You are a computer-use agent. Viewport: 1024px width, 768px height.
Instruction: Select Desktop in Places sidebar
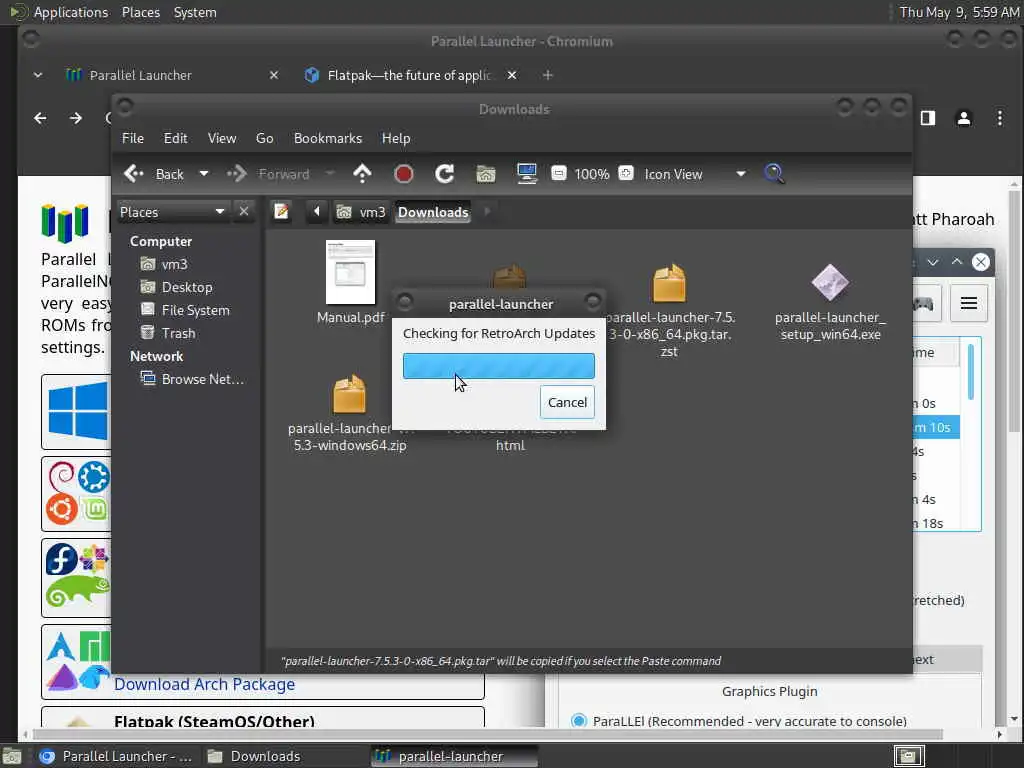(x=177, y=287)
